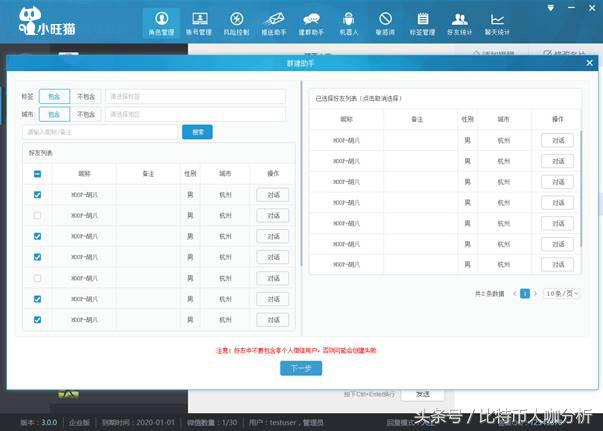Image resolution: width=603 pixels, height=431 pixels.
Task: Uncheck the third friend row checkbox
Action: coord(37,236)
